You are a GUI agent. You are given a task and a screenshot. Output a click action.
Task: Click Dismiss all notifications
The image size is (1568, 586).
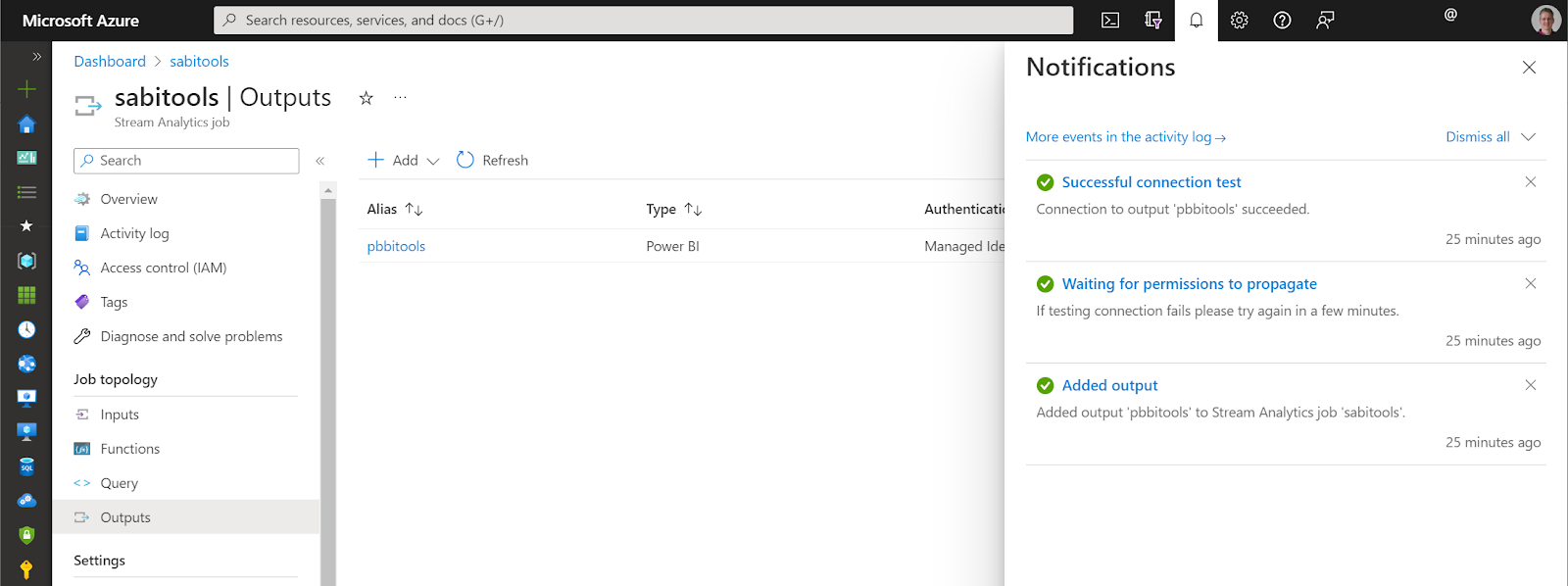[x=1477, y=137]
